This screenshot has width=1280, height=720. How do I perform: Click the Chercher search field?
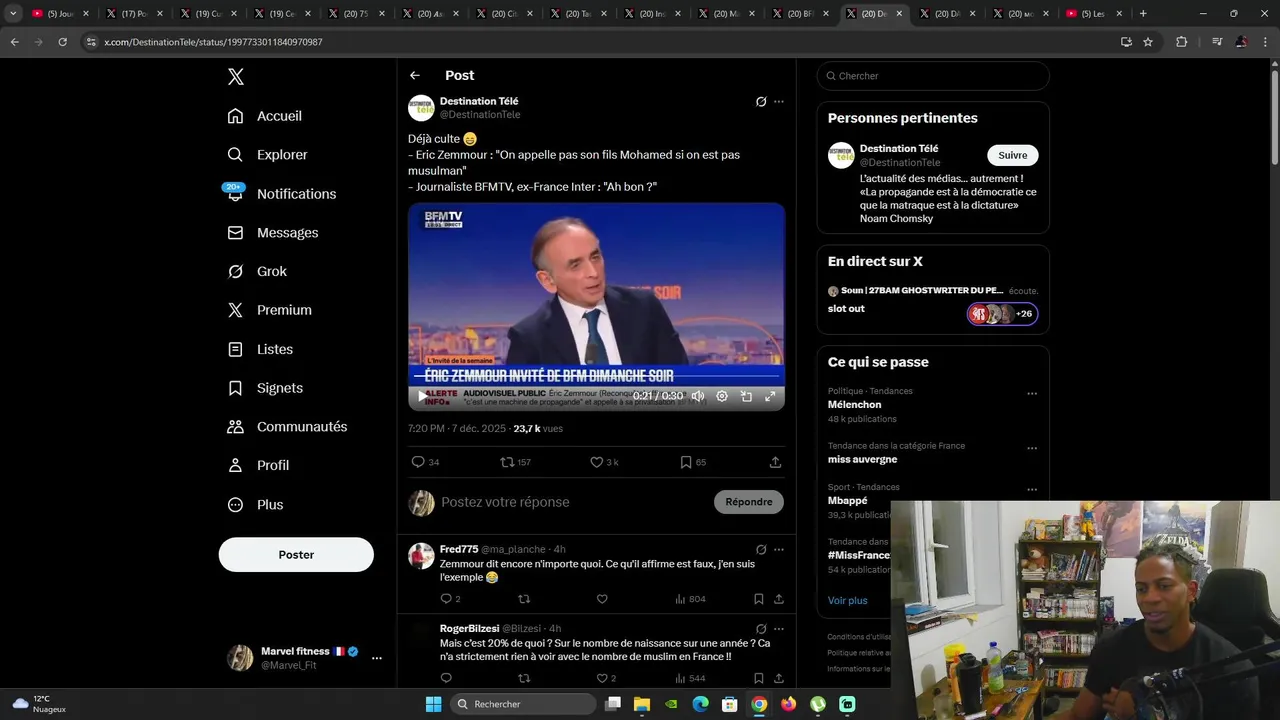pos(933,76)
